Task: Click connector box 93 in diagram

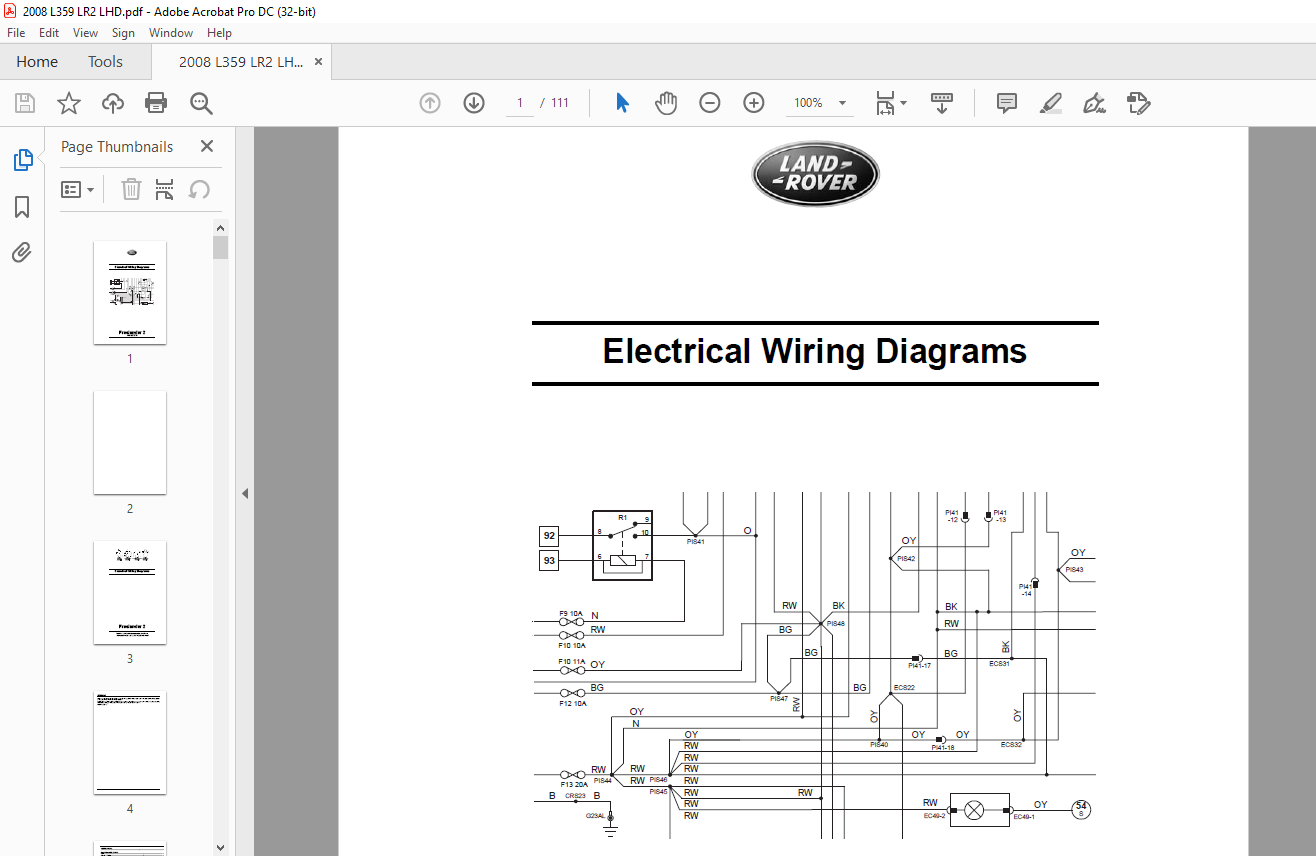Action: point(549,561)
